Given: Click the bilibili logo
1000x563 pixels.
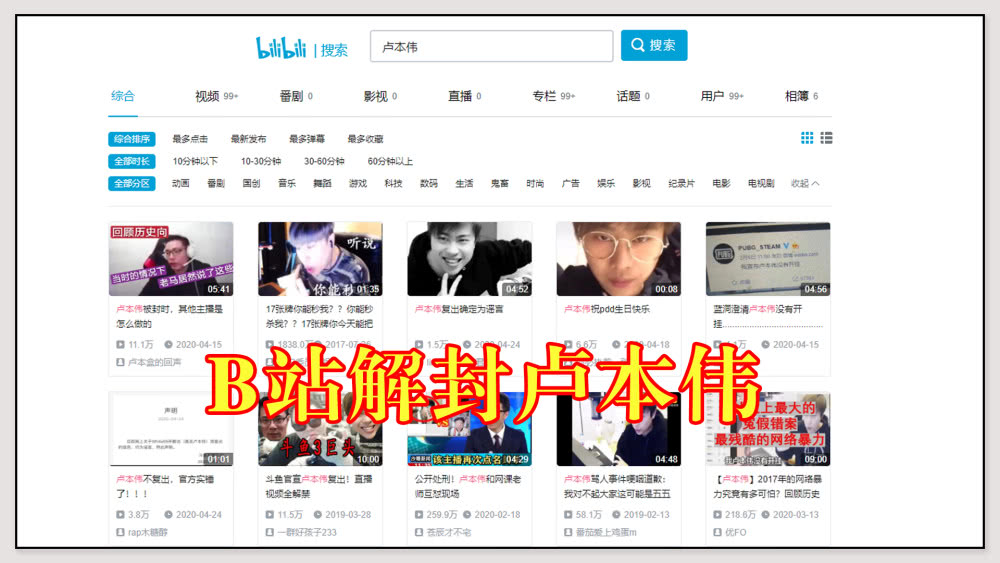Looking at the screenshot, I should click(281, 48).
